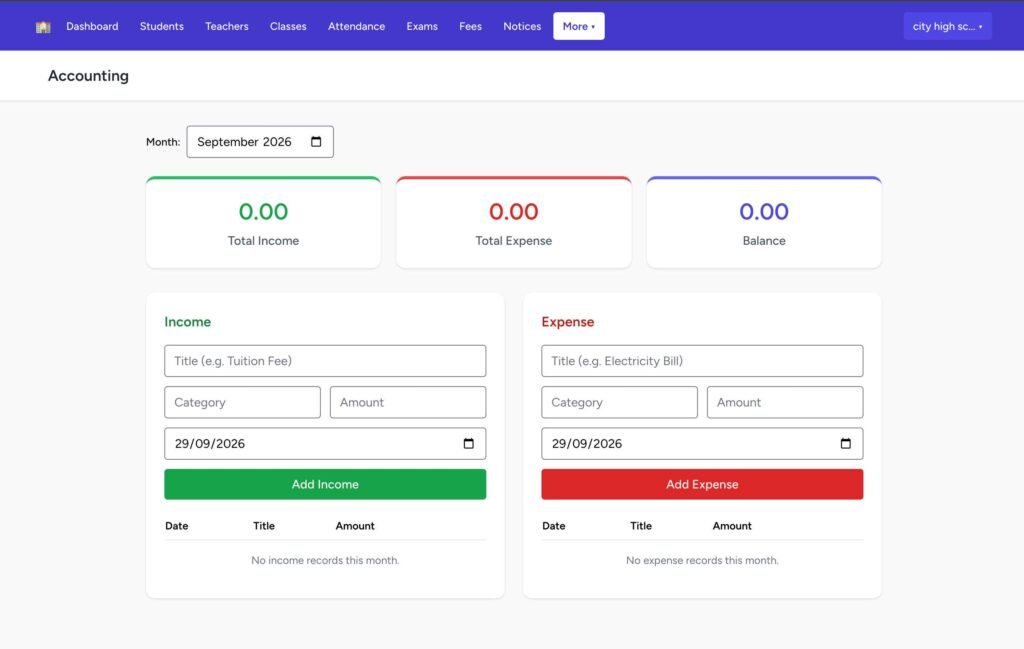Click the Expense date field 29/09/2026
Viewport: 1024px width, 649px height.
(702, 444)
